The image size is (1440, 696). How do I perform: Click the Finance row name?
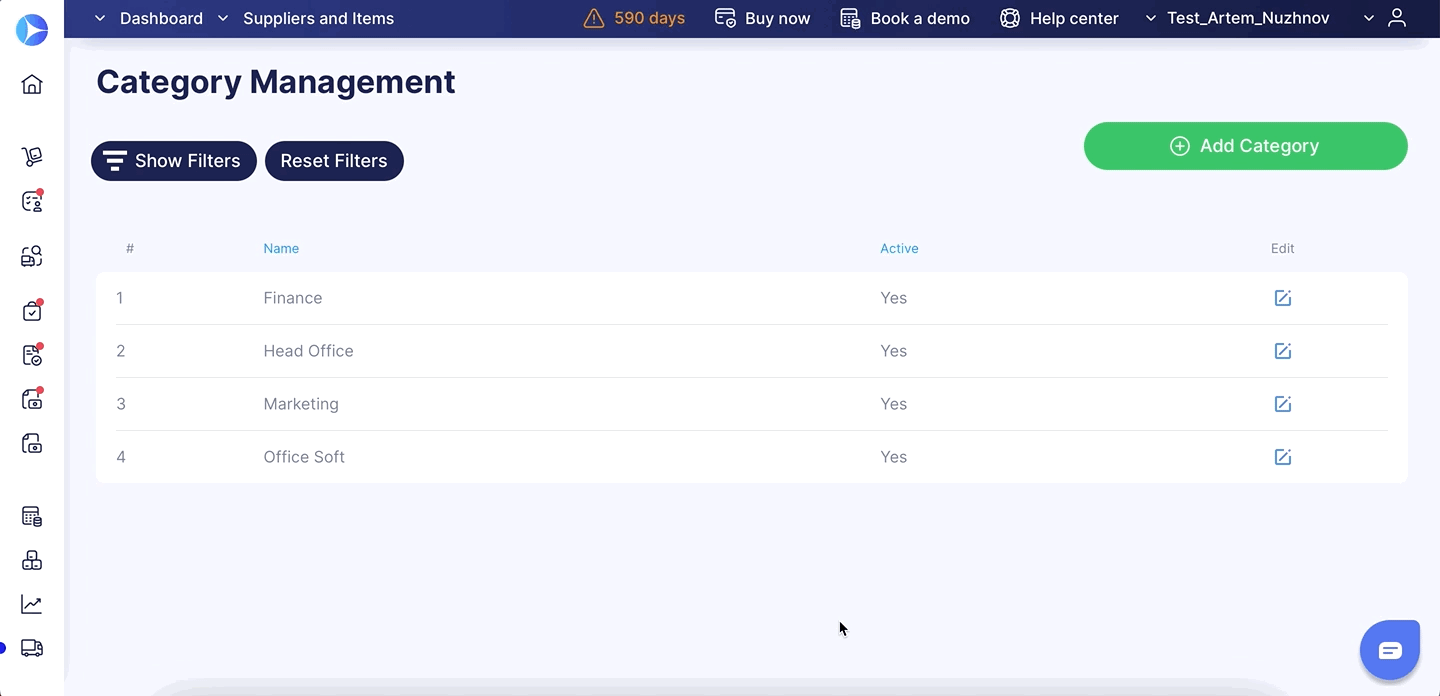293,298
